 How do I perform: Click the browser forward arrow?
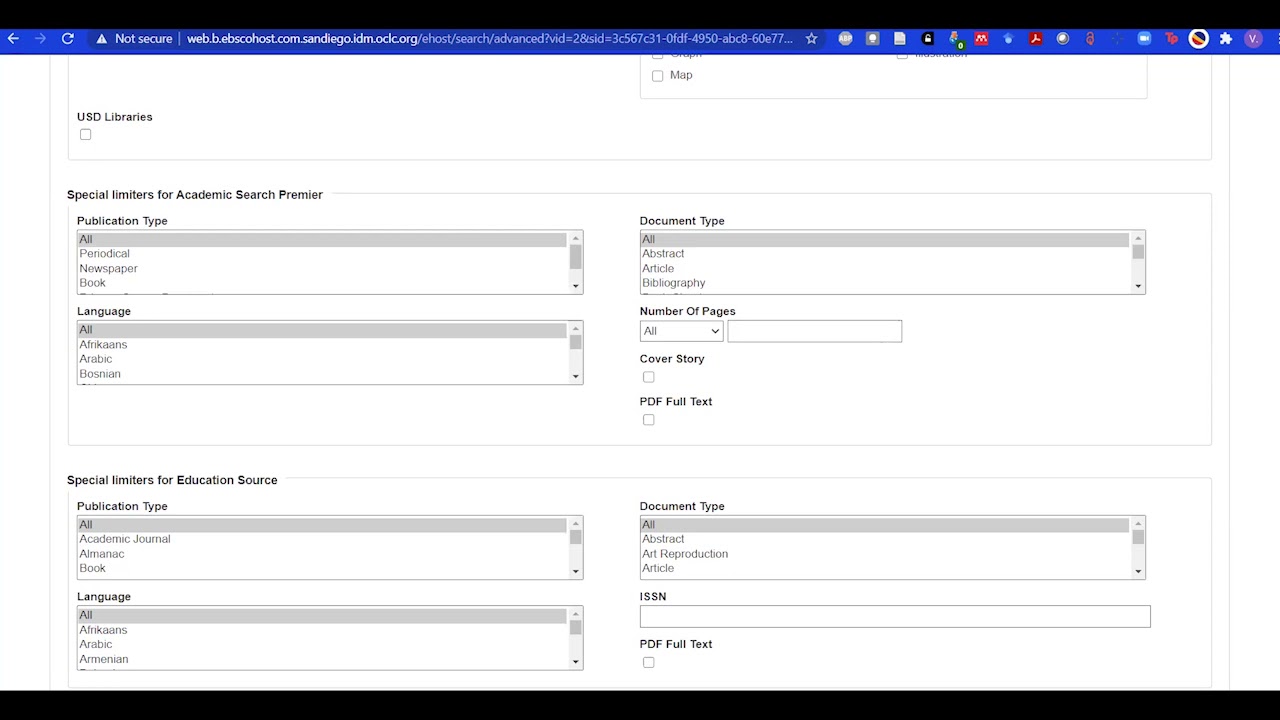pos(40,39)
